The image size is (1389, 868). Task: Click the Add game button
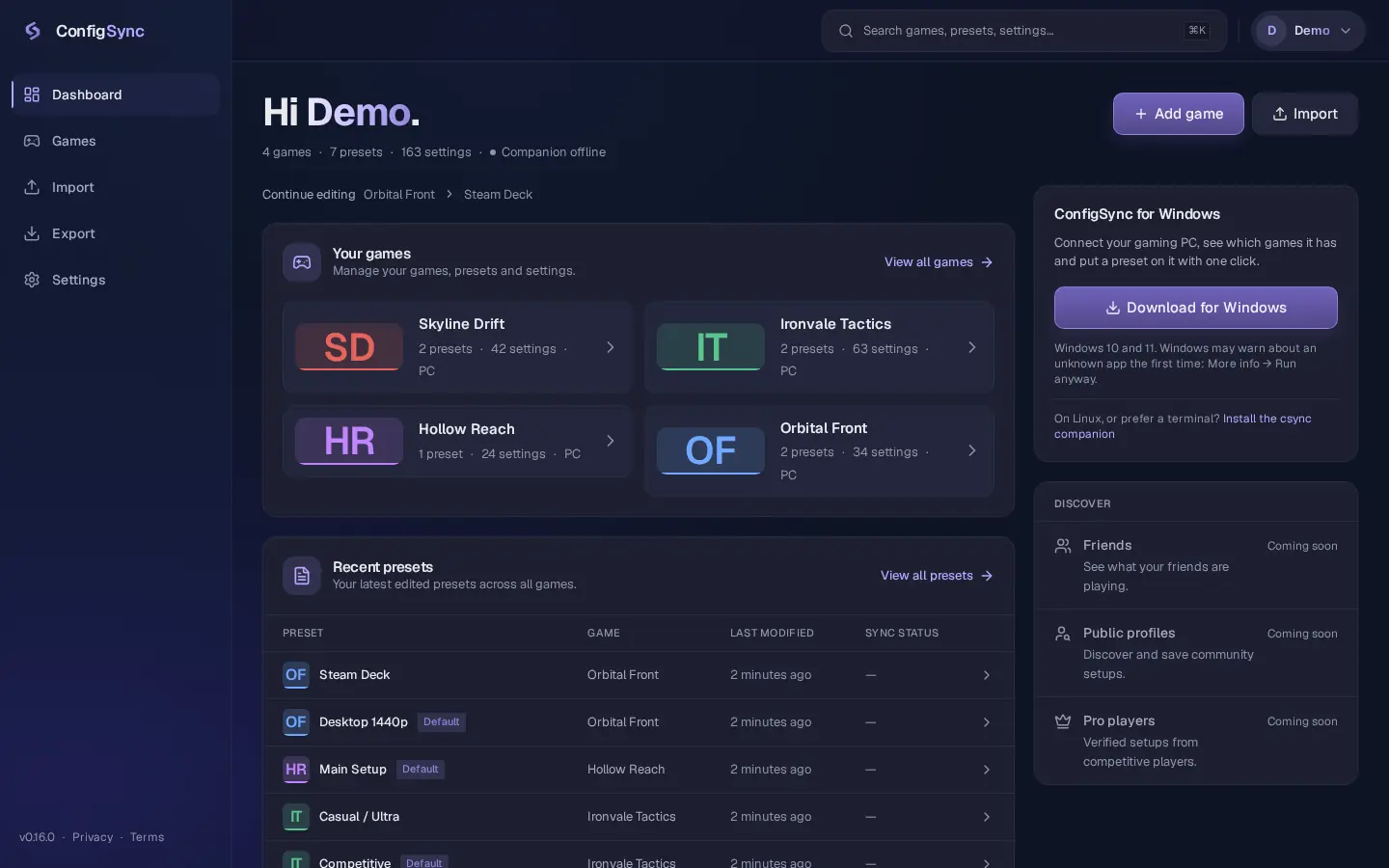pyautogui.click(x=1179, y=114)
